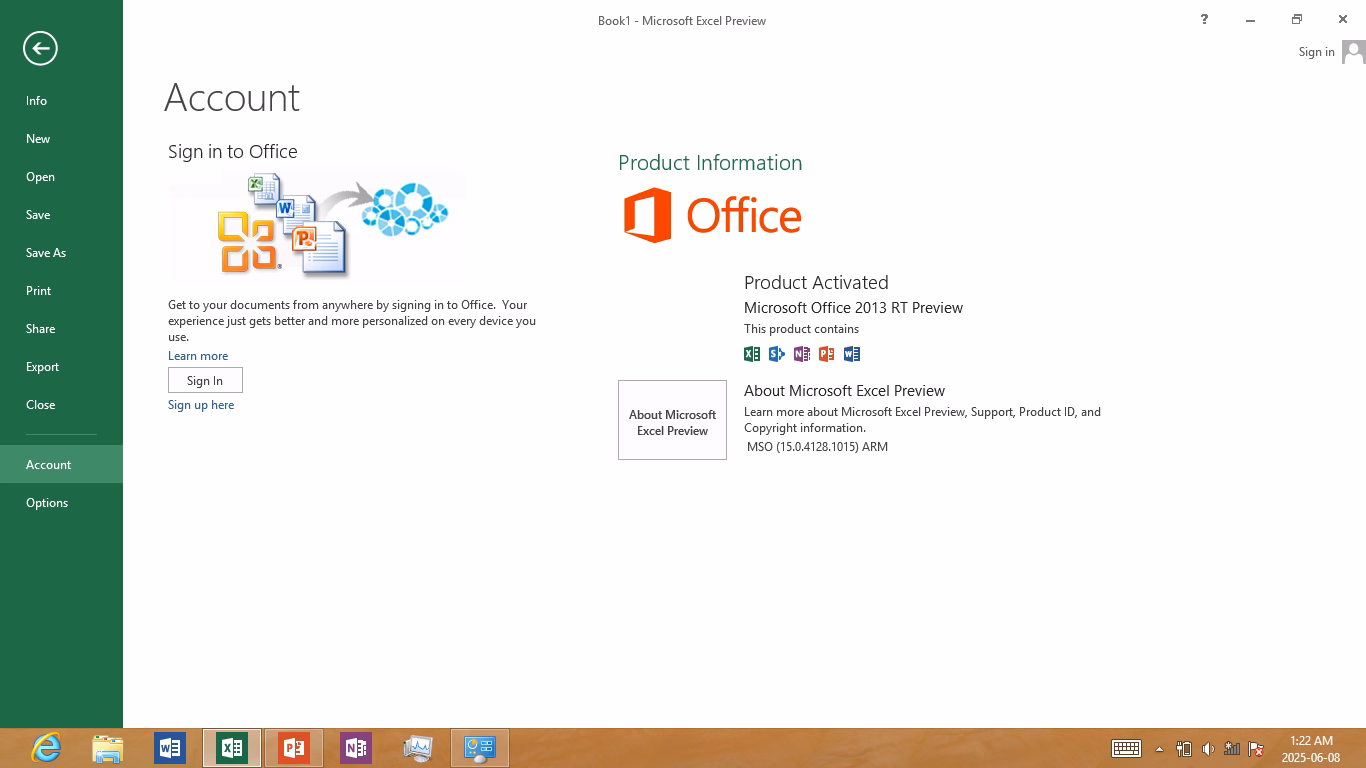1366x768 pixels.
Task: Go to Export in the sidebar
Action: coord(43,367)
